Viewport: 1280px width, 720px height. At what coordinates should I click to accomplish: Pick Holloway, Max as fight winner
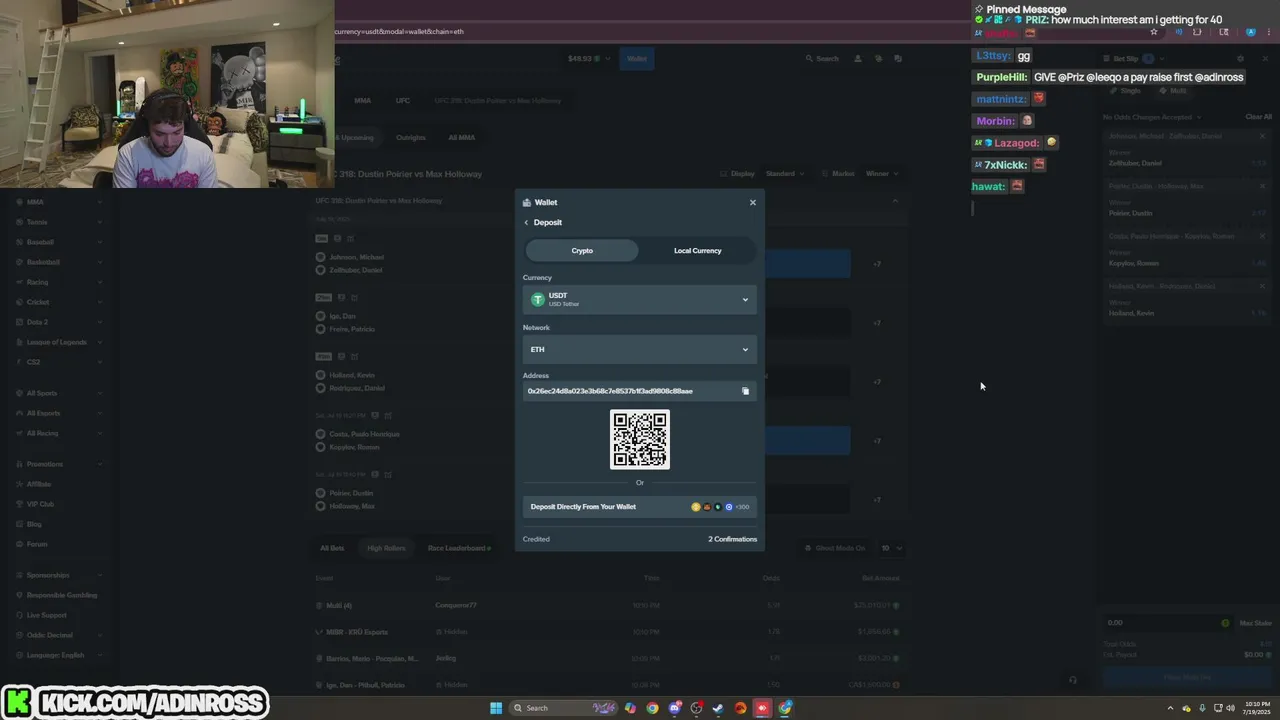click(352, 506)
